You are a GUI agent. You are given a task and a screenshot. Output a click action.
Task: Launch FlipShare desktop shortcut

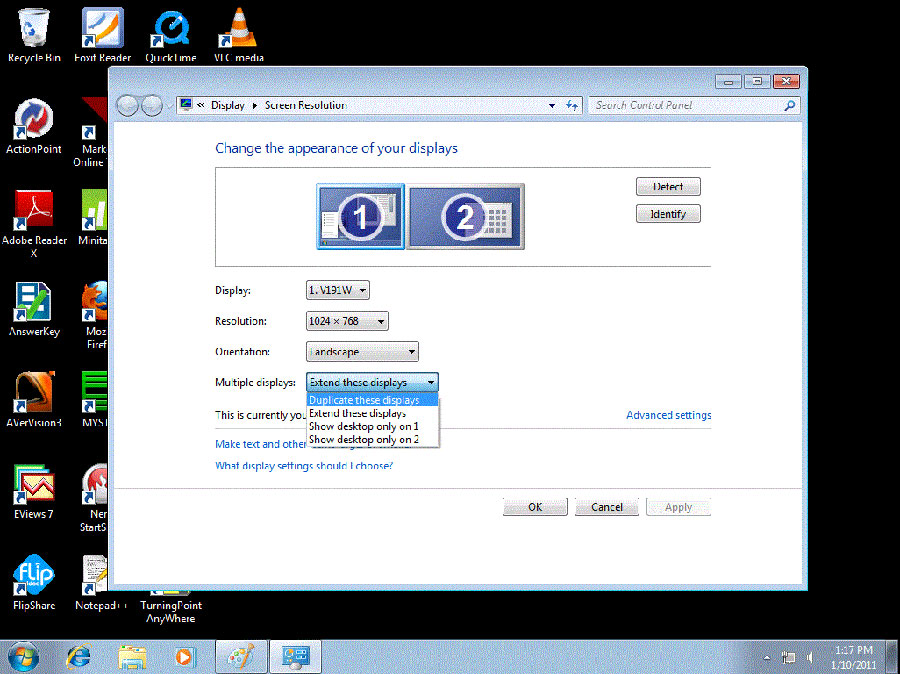click(x=34, y=577)
